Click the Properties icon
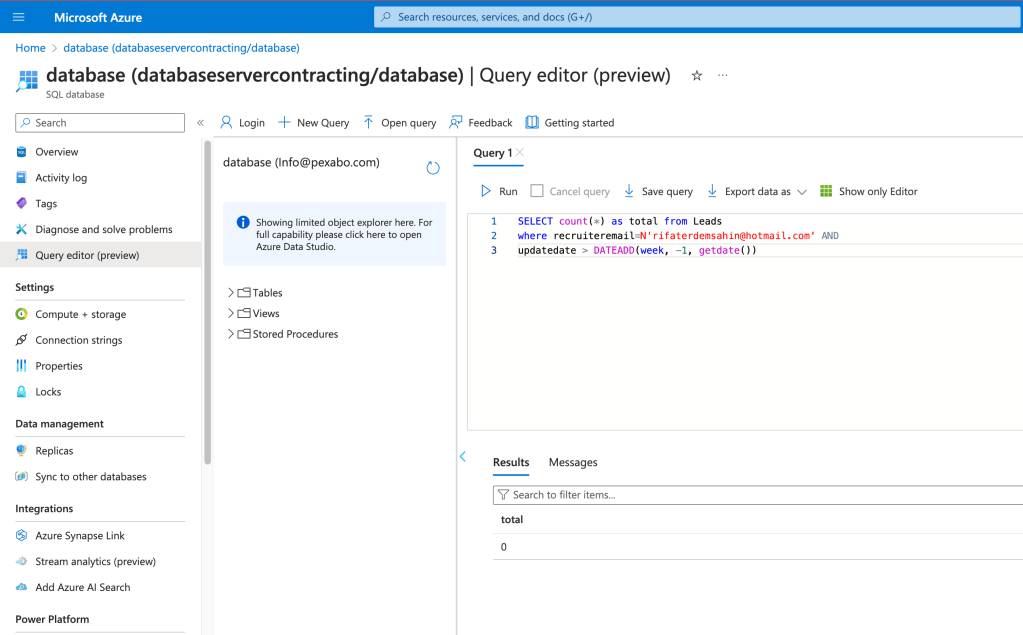 [x=22, y=365]
